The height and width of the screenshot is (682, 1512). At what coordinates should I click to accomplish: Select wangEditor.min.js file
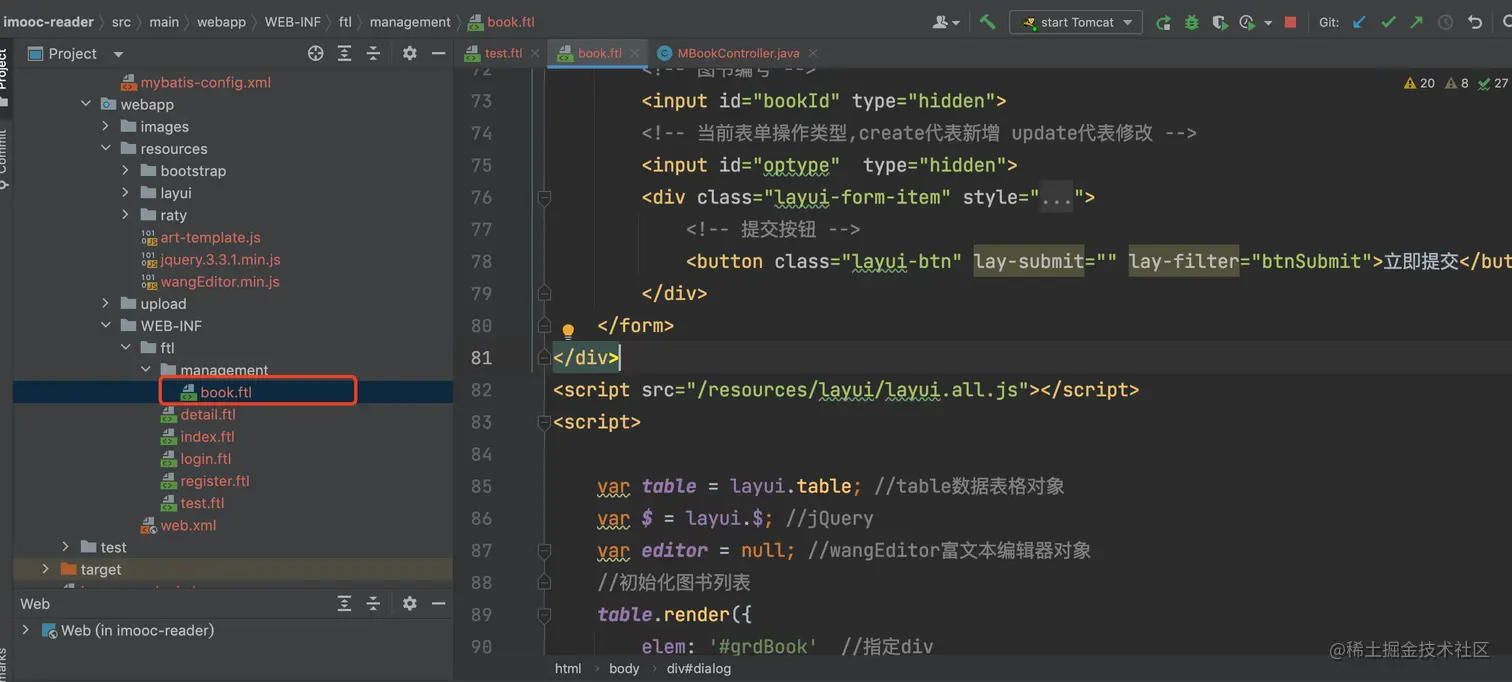click(220, 282)
